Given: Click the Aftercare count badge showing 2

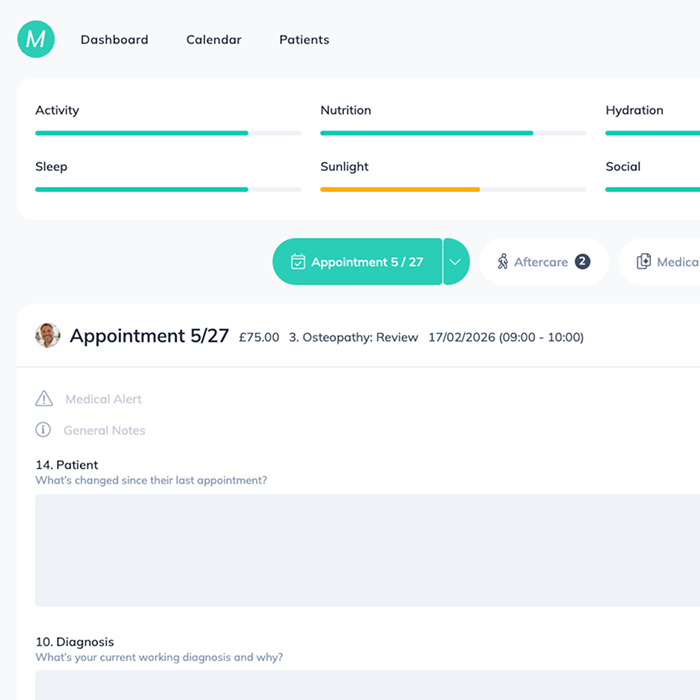Looking at the screenshot, I should 582,262.
